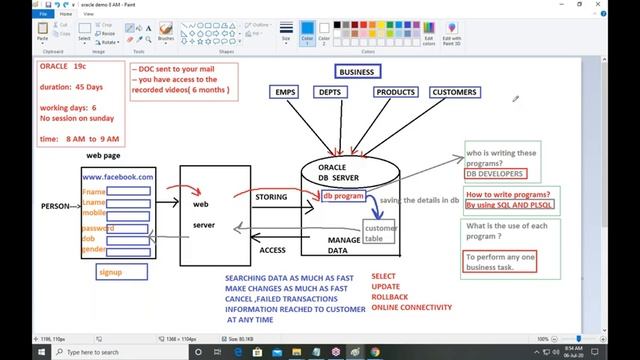This screenshot has width=640, height=360.
Task: Select the Fill with color bucket tool
Action: click(x=139, y=28)
